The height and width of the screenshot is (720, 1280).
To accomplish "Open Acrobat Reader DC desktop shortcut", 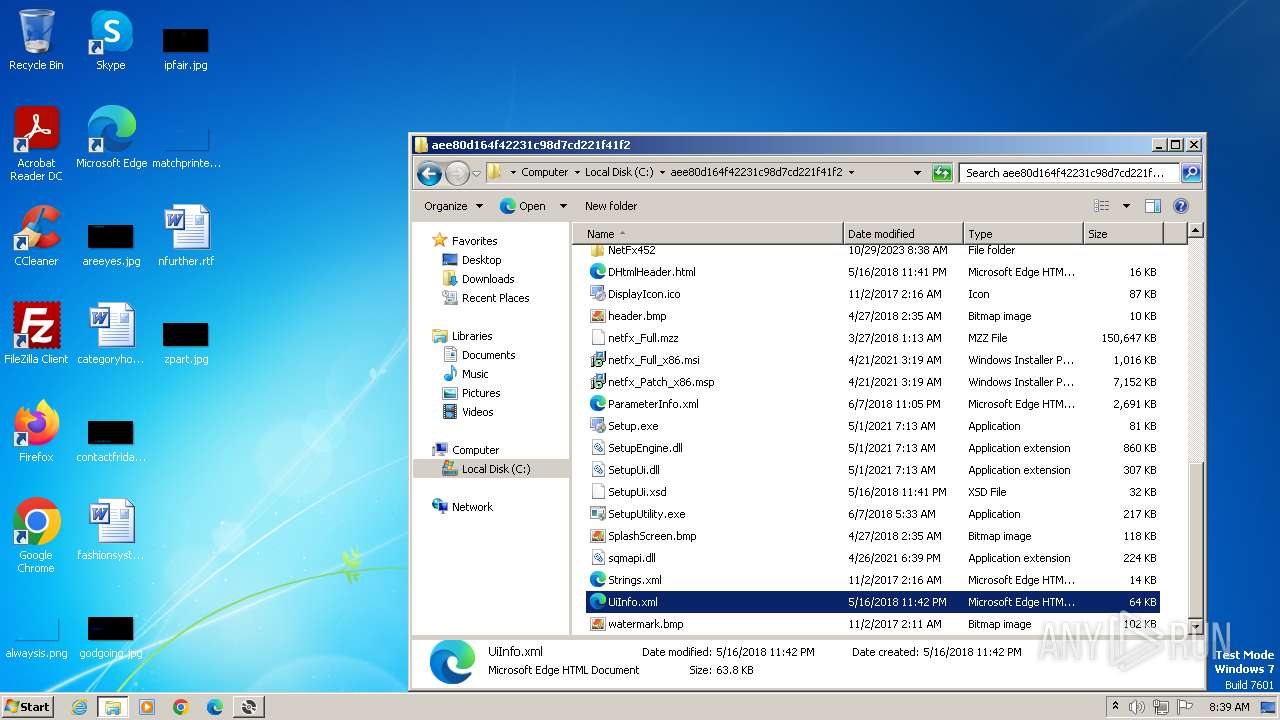I will coord(36,144).
